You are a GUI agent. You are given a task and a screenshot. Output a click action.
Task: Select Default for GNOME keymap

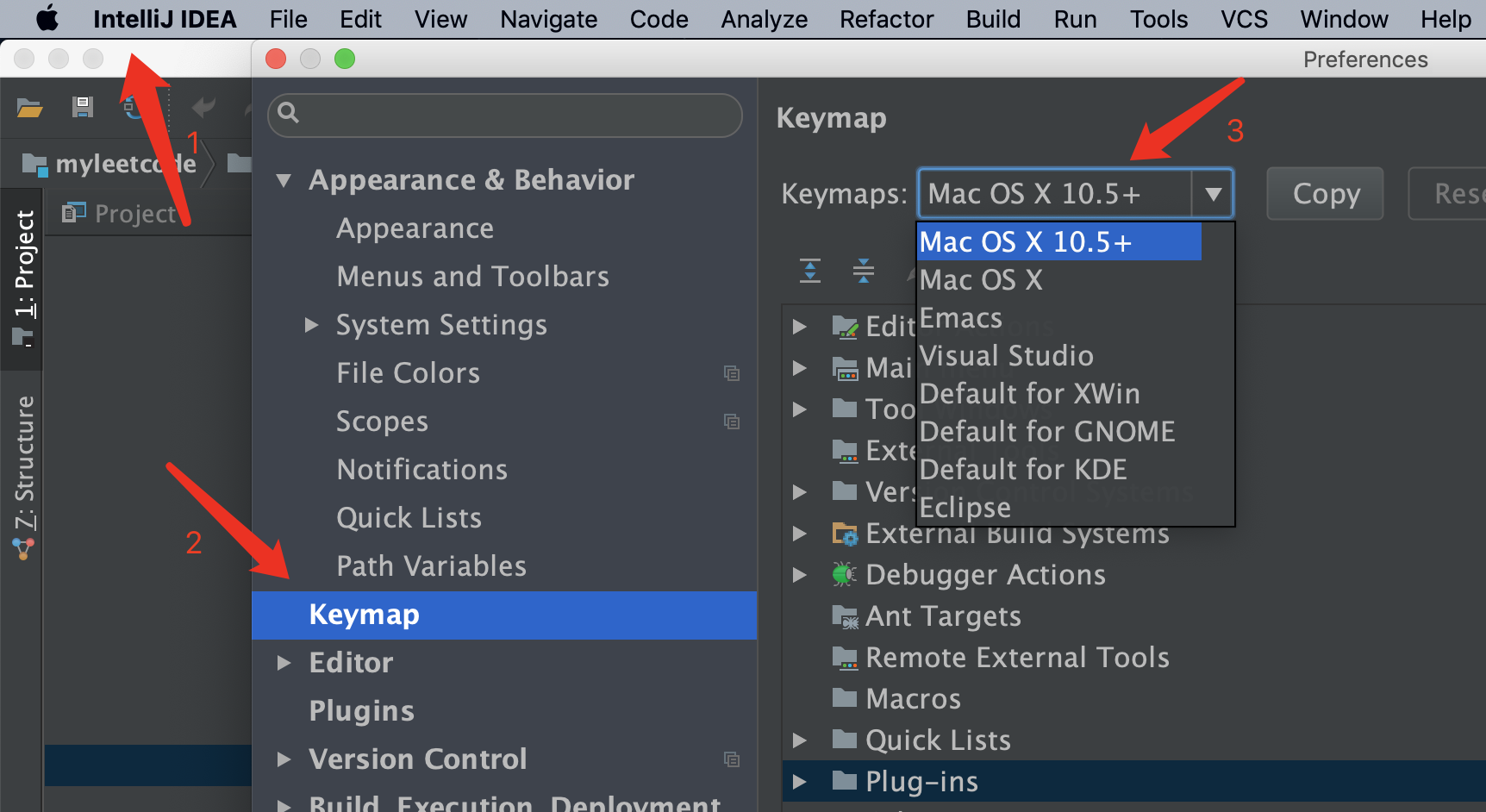(x=1076, y=432)
